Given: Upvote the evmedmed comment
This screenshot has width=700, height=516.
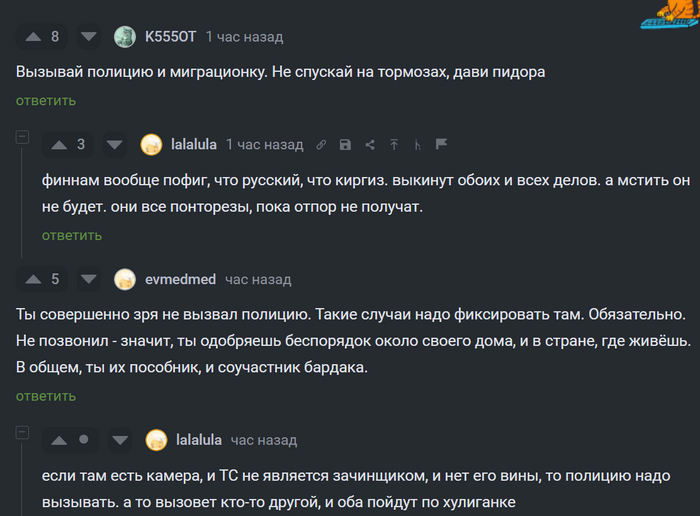Looking at the screenshot, I should [32, 279].
